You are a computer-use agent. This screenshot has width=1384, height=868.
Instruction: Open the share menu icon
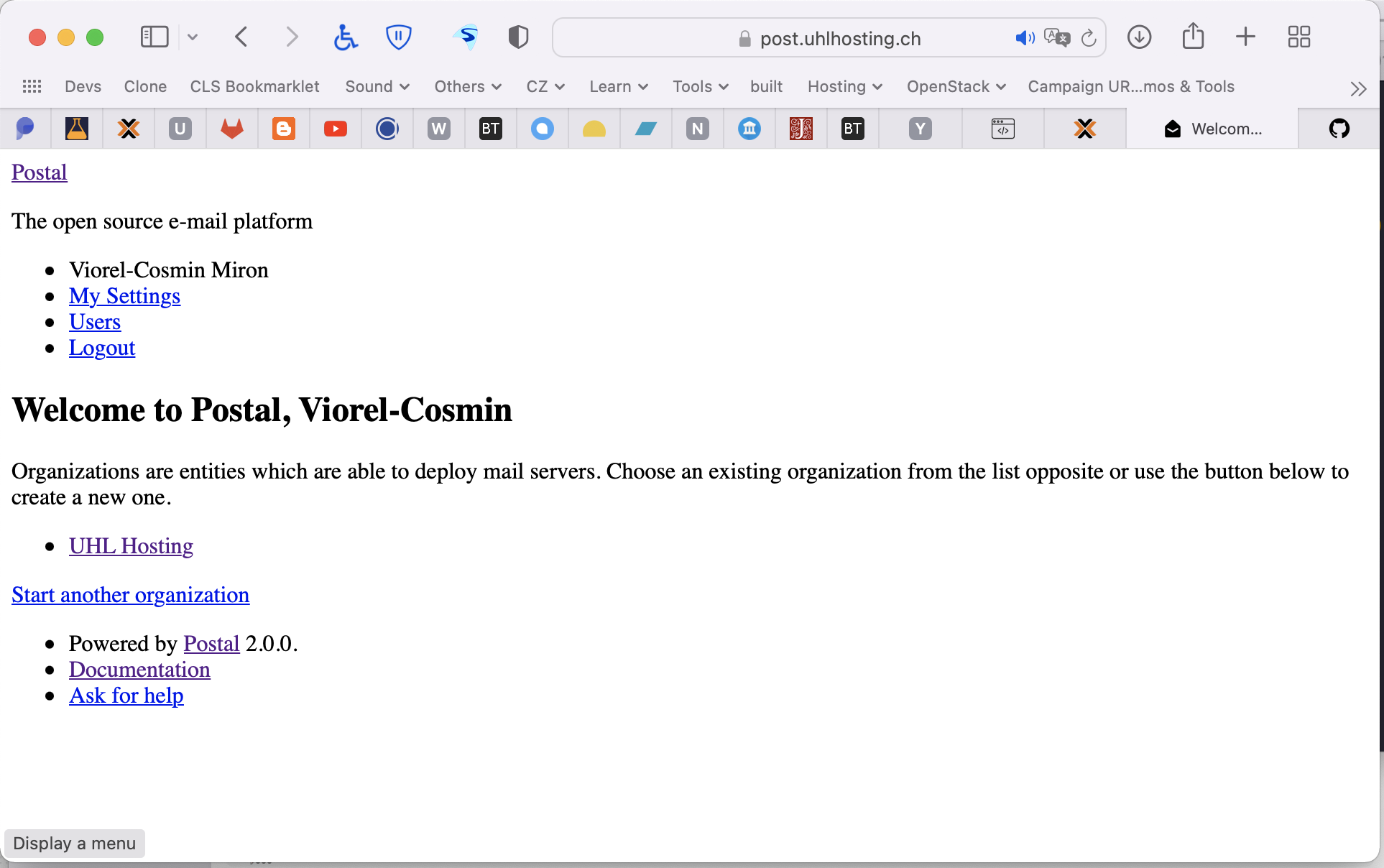coord(1193,36)
